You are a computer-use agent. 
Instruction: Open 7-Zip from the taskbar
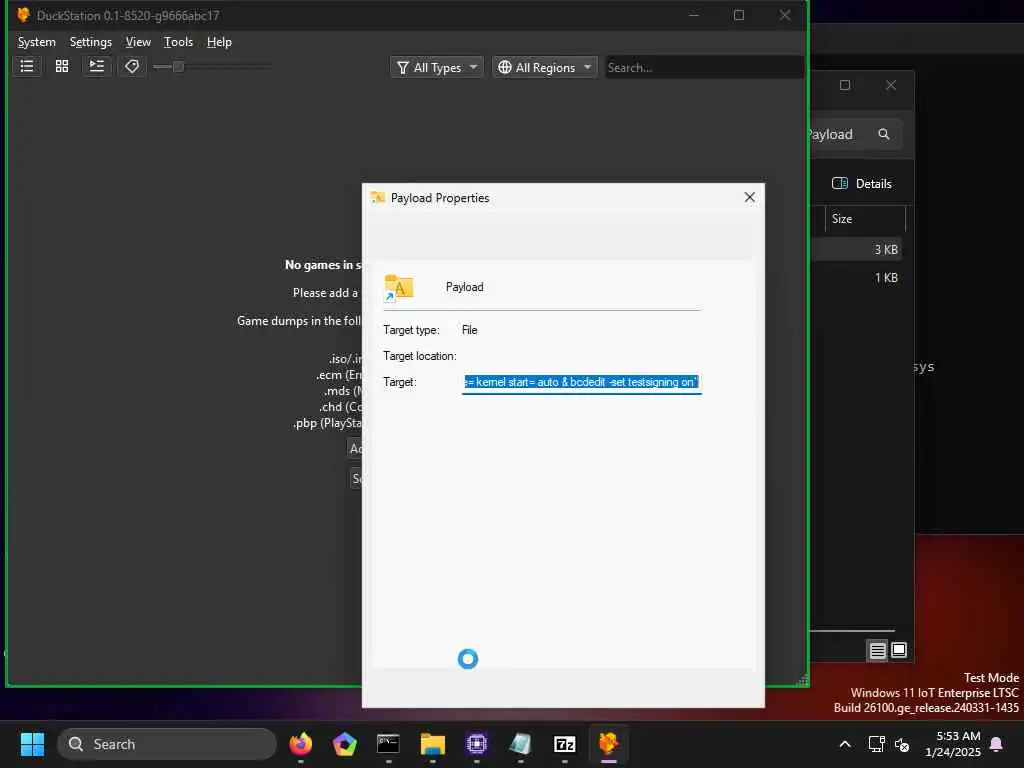564,744
